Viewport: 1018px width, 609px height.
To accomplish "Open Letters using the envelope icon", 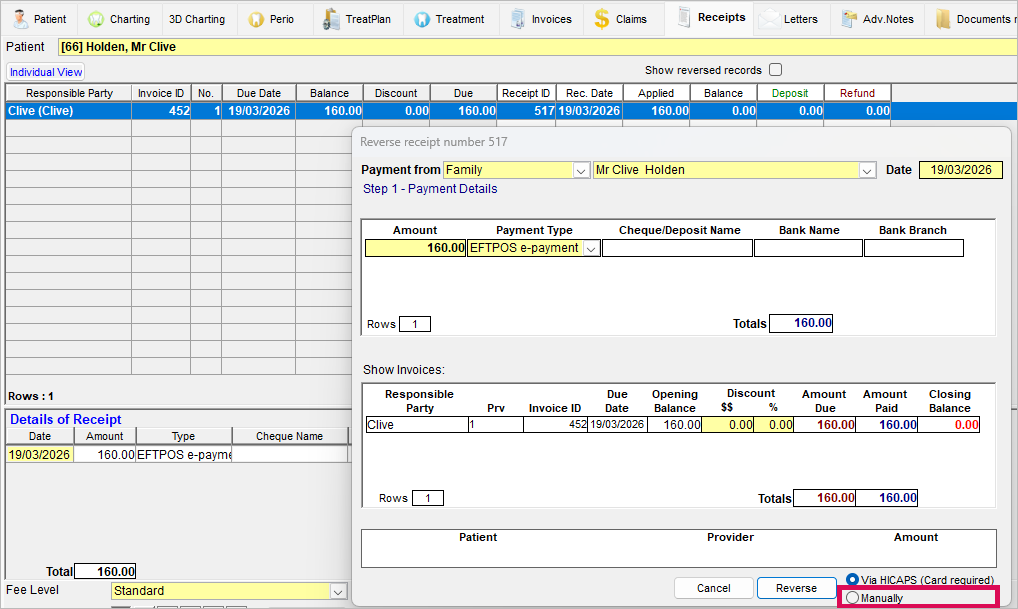I will [769, 19].
